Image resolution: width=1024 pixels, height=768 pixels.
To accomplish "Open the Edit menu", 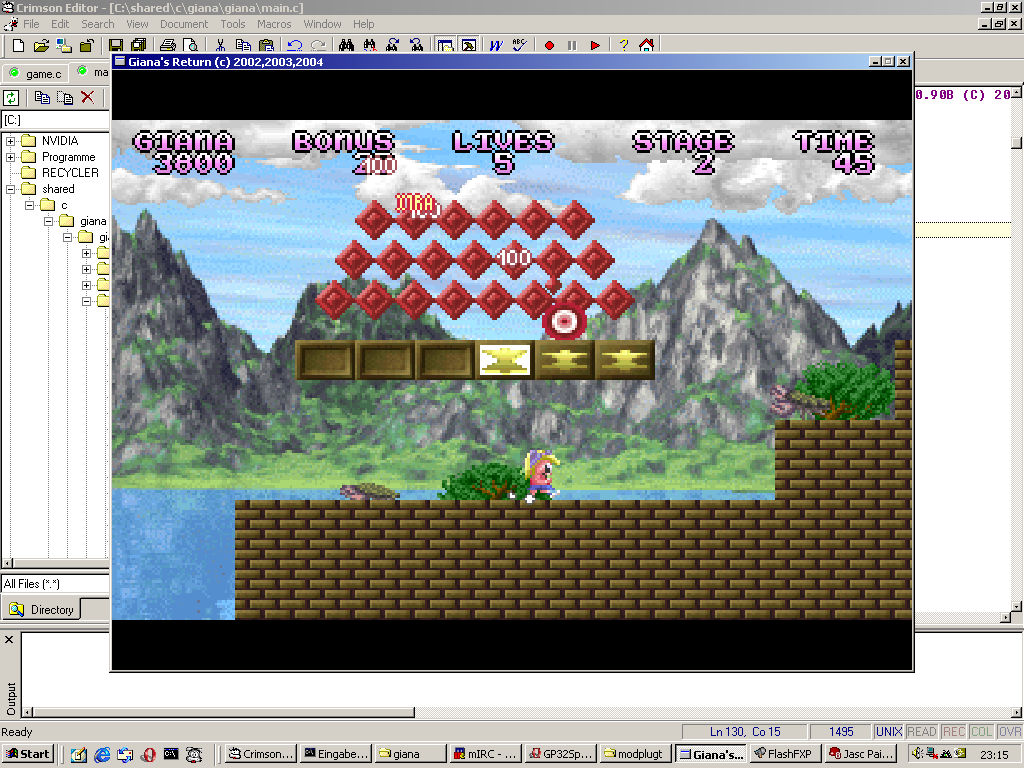I will 60,24.
